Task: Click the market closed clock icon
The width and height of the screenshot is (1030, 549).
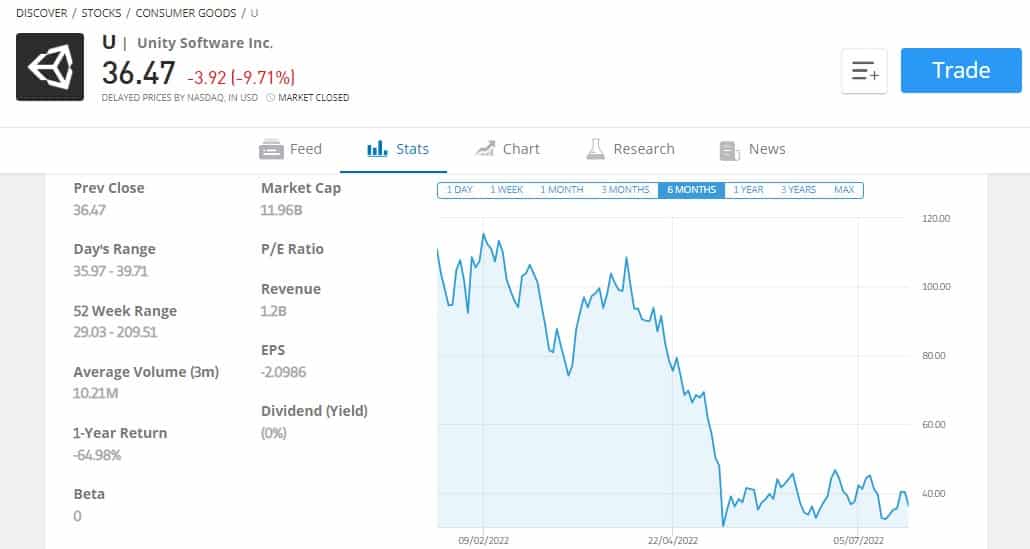Action: pyautogui.click(x=271, y=97)
